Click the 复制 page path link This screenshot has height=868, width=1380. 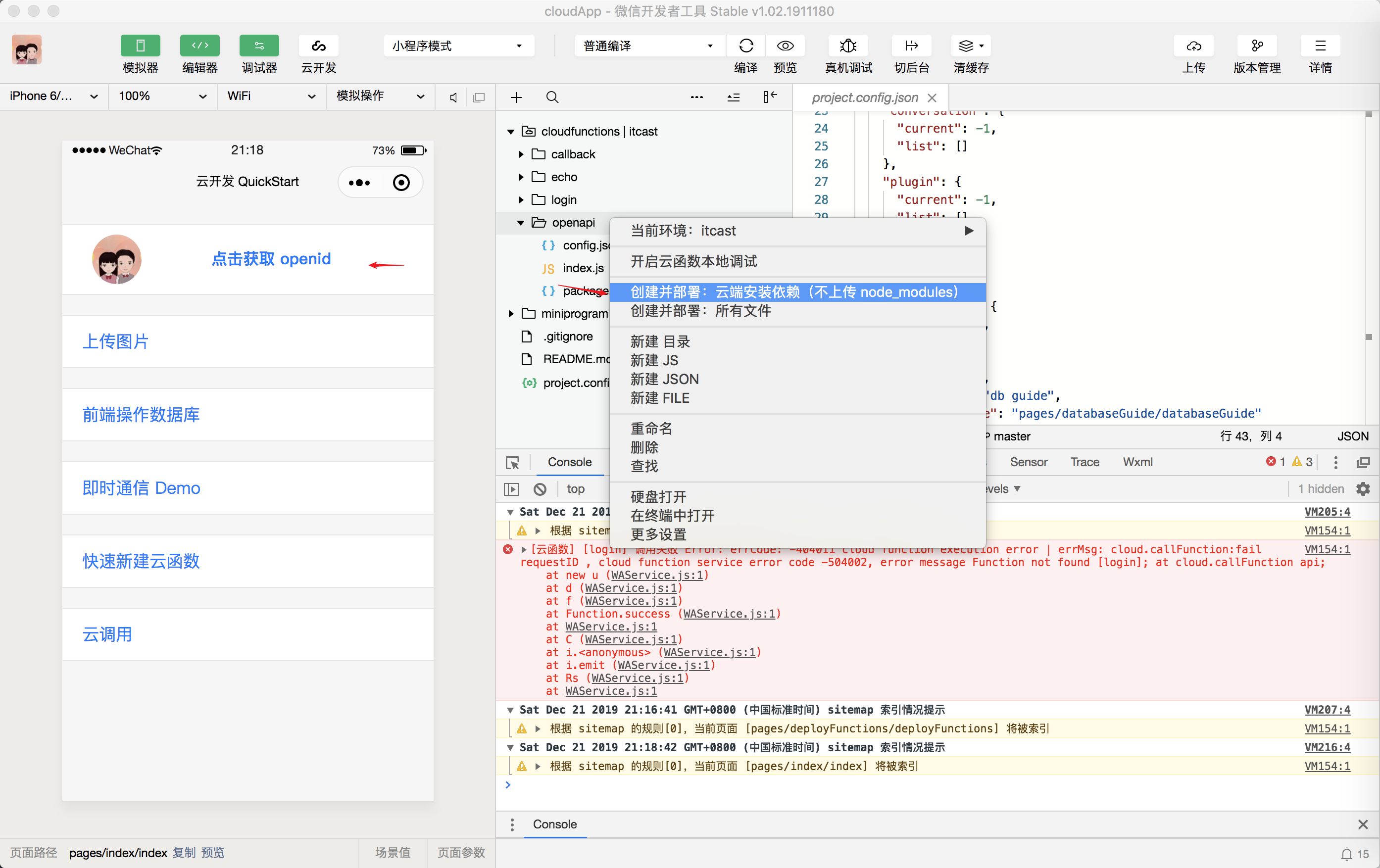[x=184, y=853]
